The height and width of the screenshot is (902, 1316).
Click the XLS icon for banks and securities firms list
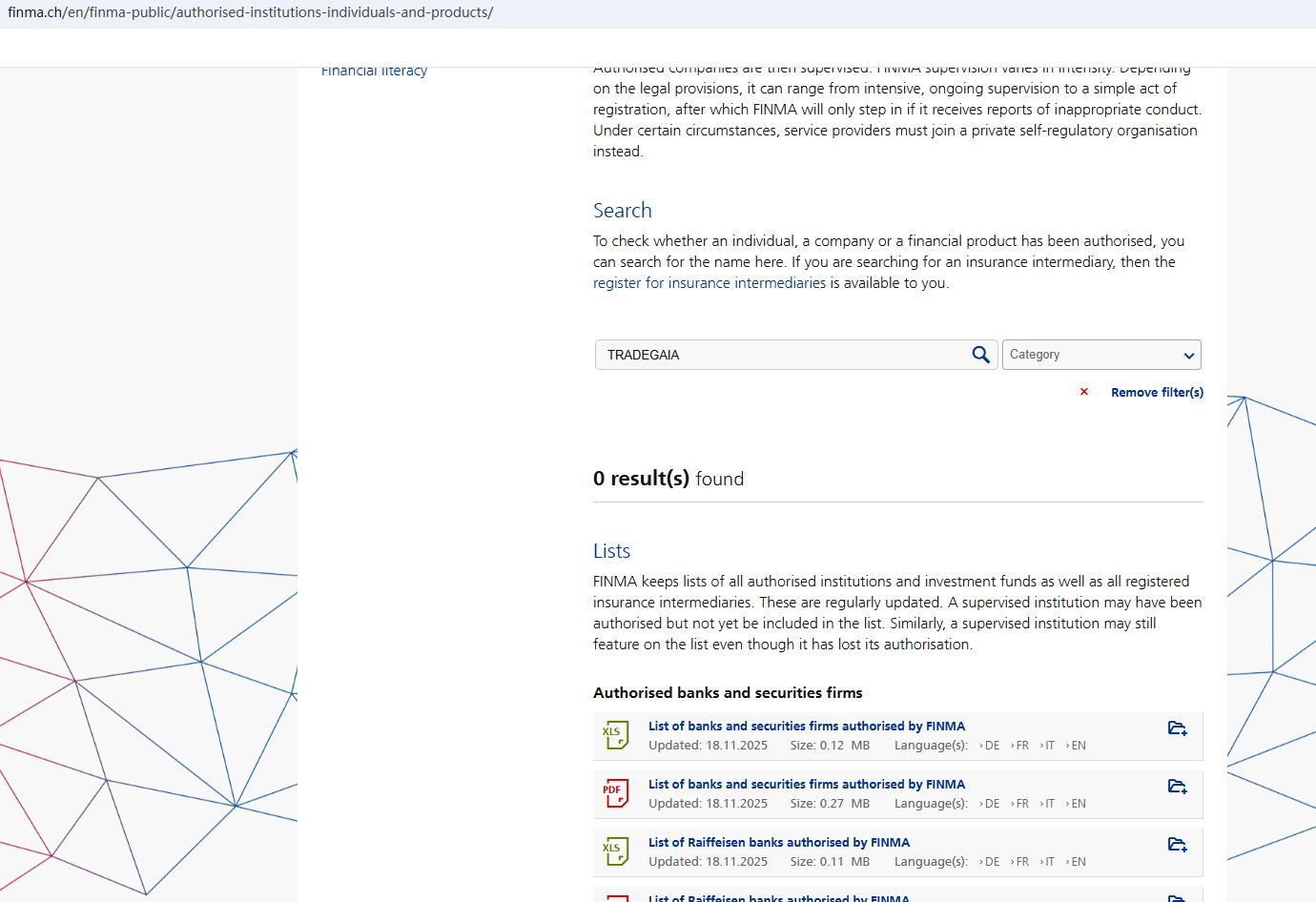[615, 735]
